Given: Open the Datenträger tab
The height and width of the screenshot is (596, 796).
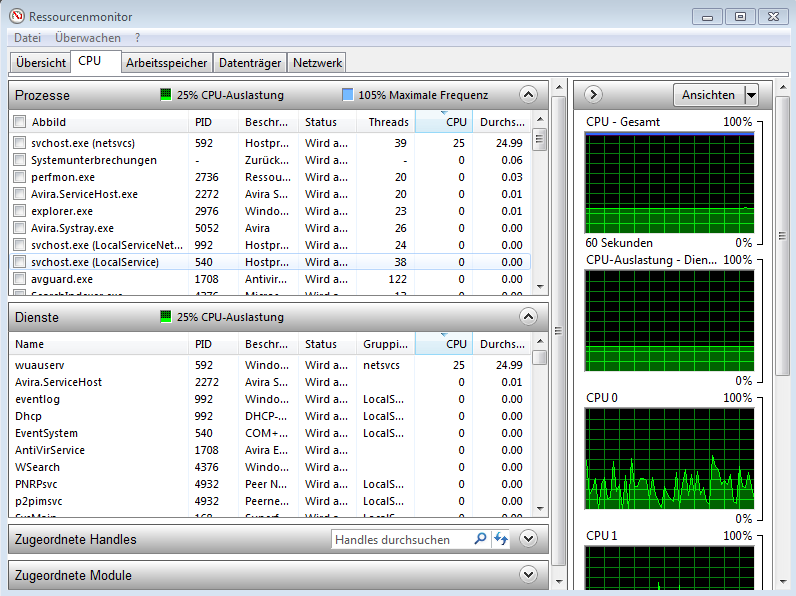Looking at the screenshot, I should (250, 63).
